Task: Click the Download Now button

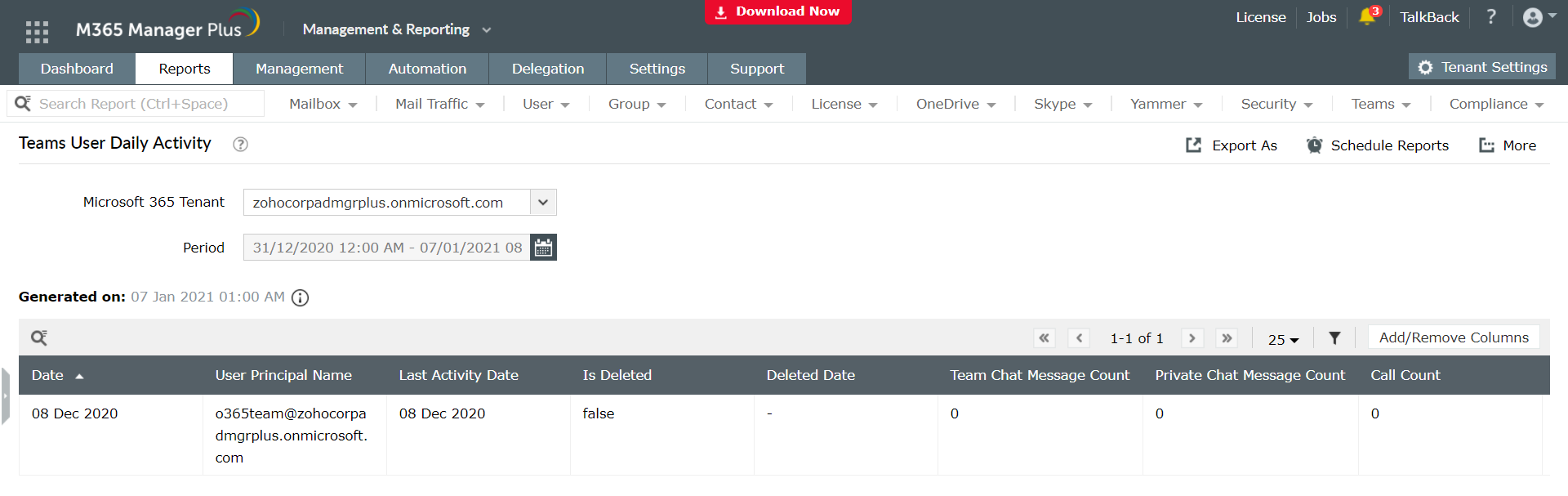Action: pyautogui.click(x=778, y=11)
